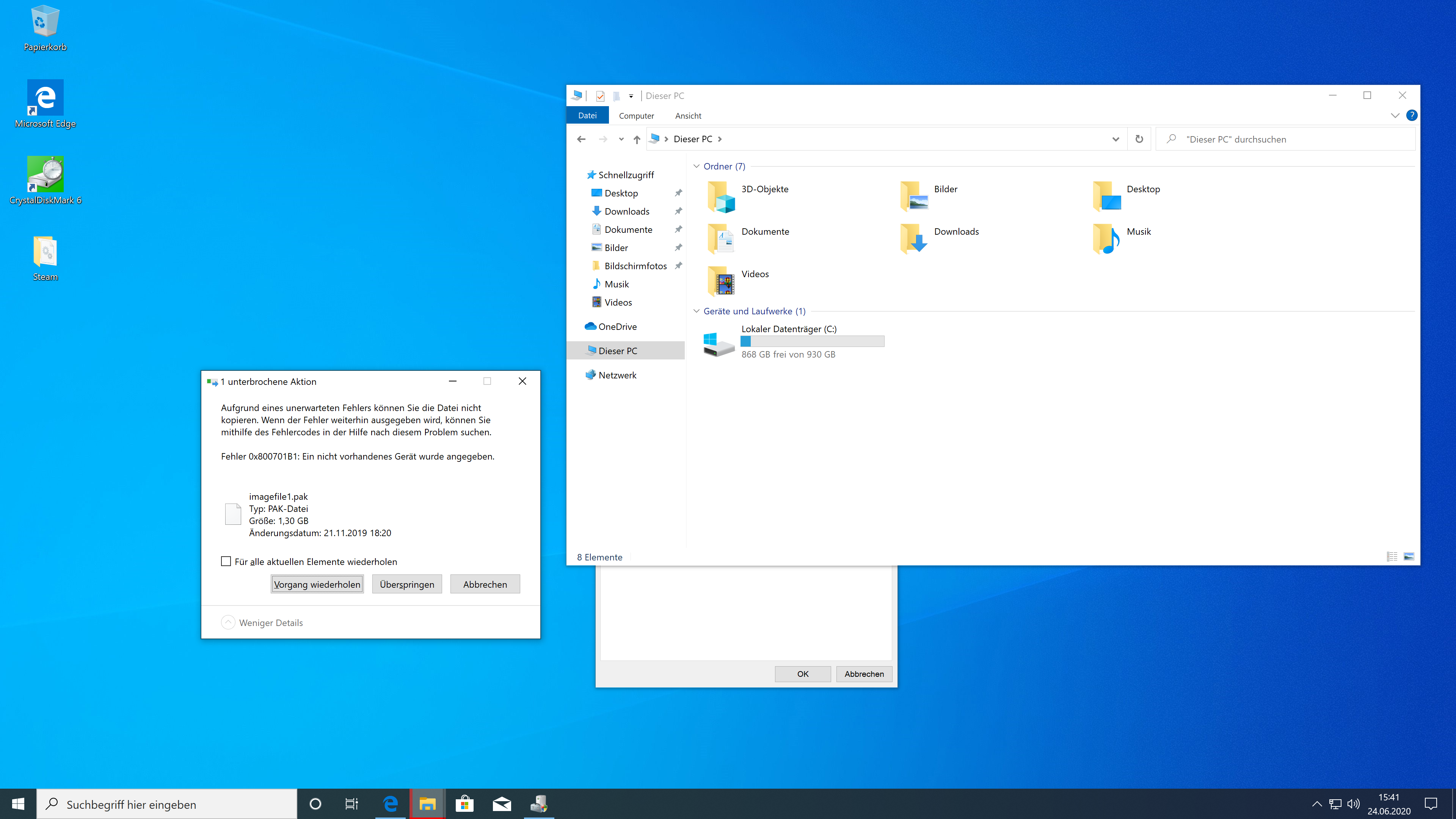This screenshot has height=819, width=1456.
Task: Open Windows Start menu
Action: click(x=18, y=804)
